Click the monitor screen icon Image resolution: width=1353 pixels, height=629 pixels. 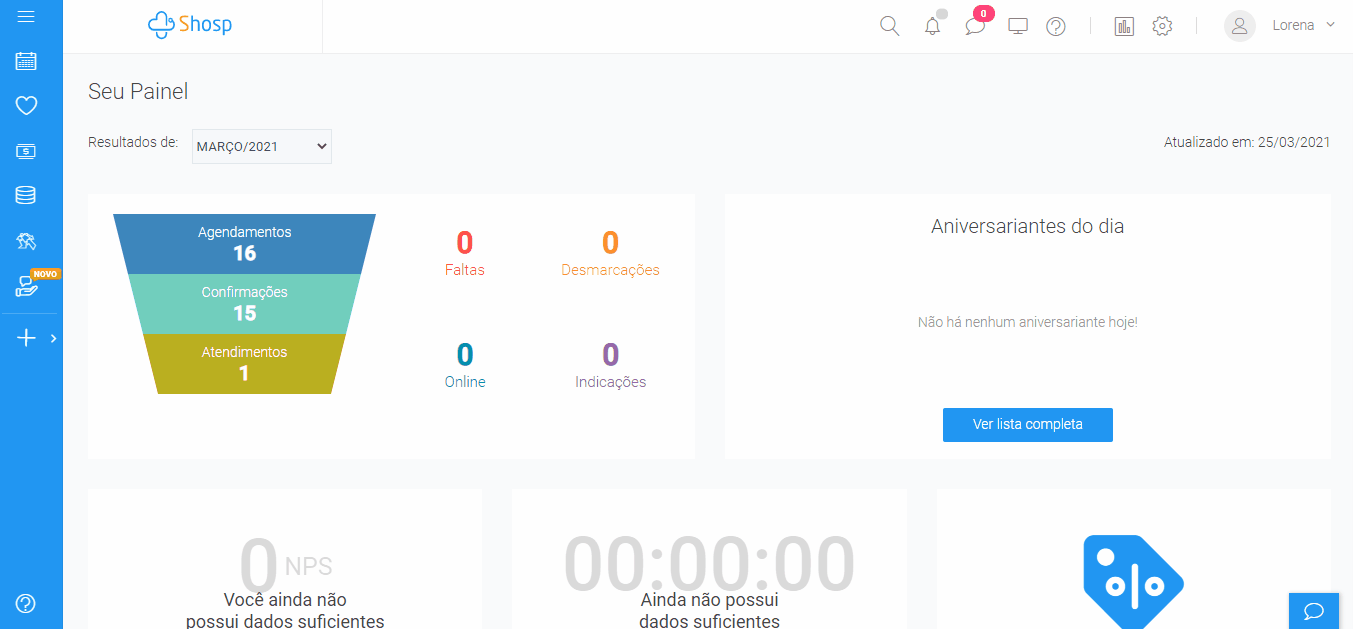tap(1018, 26)
